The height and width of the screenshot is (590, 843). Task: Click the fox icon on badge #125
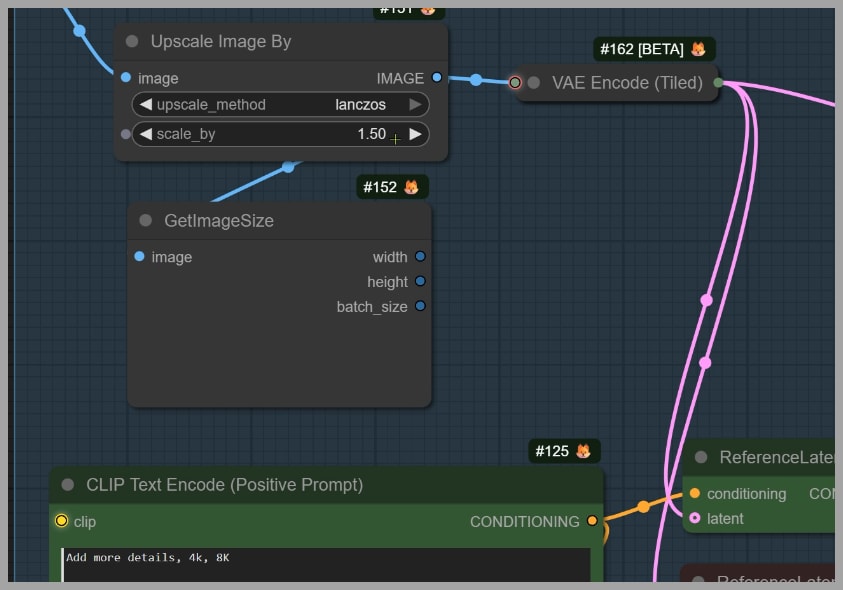point(583,451)
